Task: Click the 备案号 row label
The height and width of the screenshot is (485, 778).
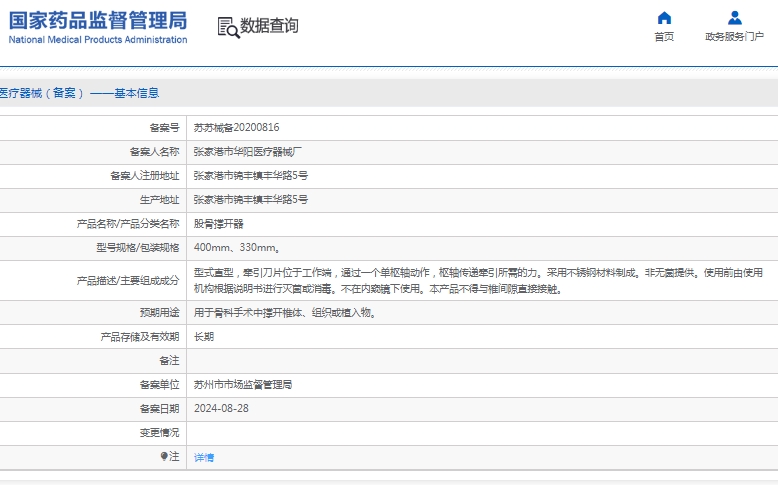Action: (164, 128)
